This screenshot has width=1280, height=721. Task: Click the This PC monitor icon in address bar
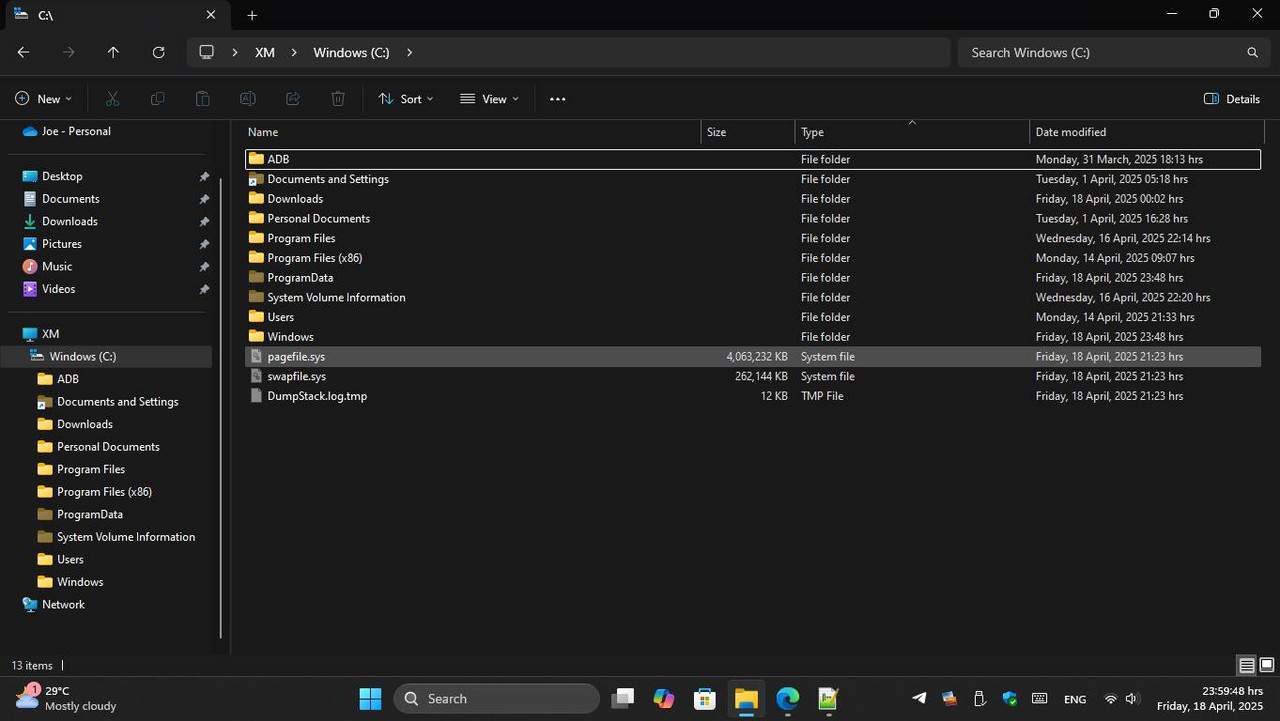207,52
